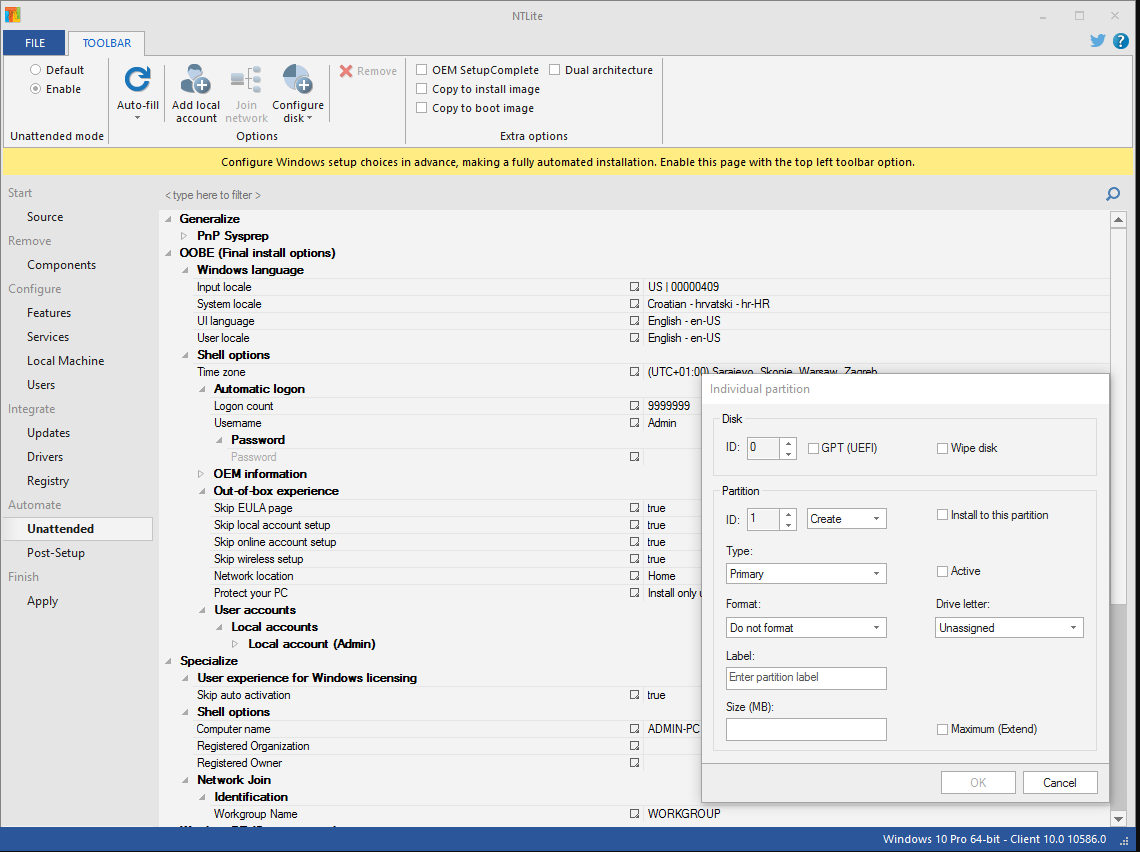
Task: Click the Join network icon
Action: tap(246, 79)
